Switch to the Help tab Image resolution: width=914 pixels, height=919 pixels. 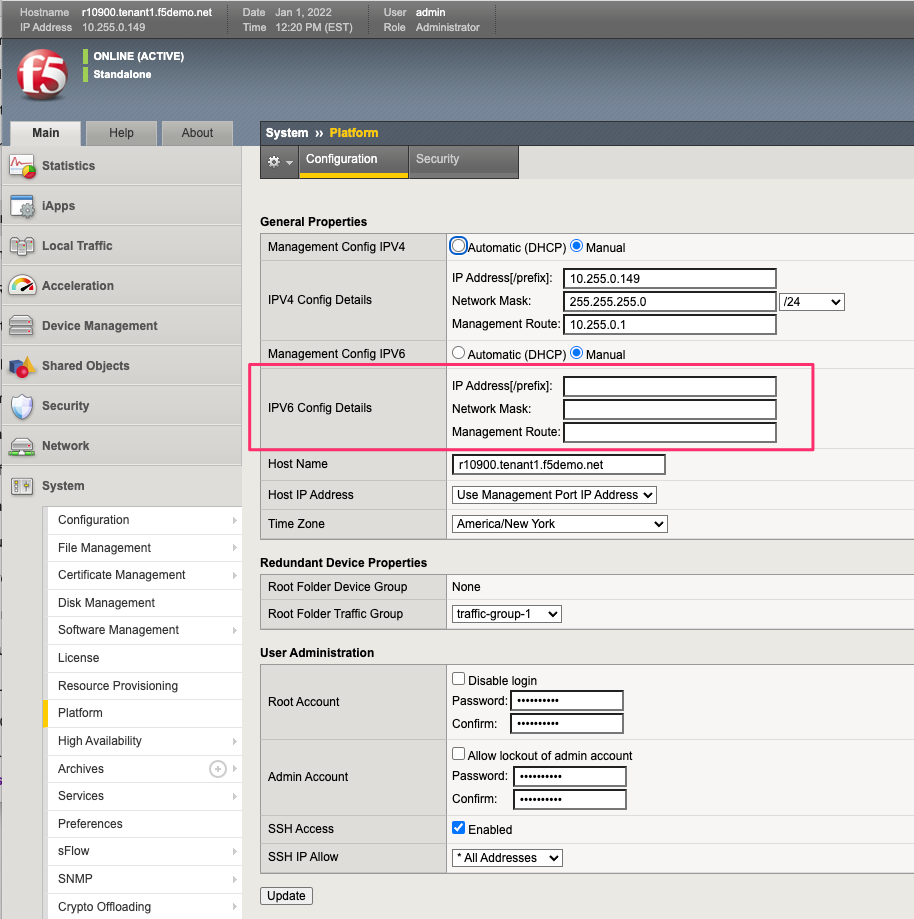[121, 133]
